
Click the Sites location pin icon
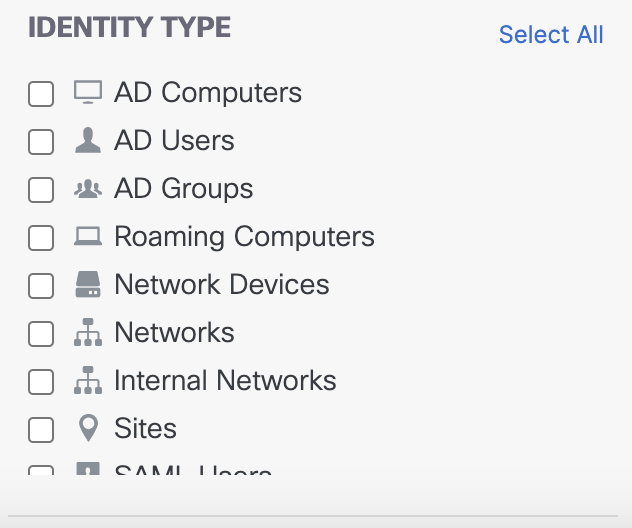88,428
